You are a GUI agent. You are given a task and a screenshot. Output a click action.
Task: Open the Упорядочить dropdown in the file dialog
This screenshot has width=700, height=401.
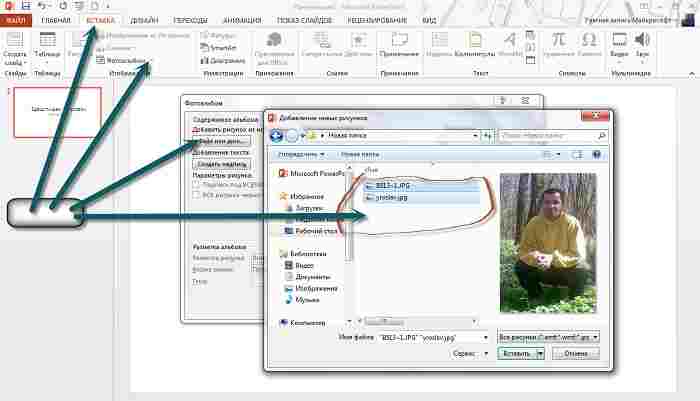click(301, 155)
